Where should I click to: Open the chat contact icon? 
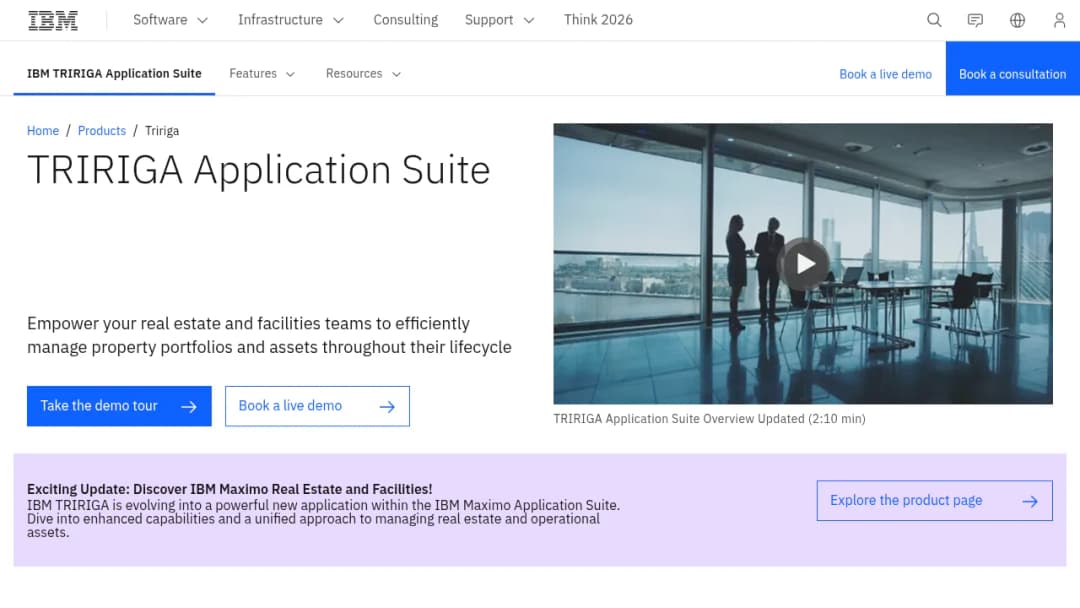(975, 20)
